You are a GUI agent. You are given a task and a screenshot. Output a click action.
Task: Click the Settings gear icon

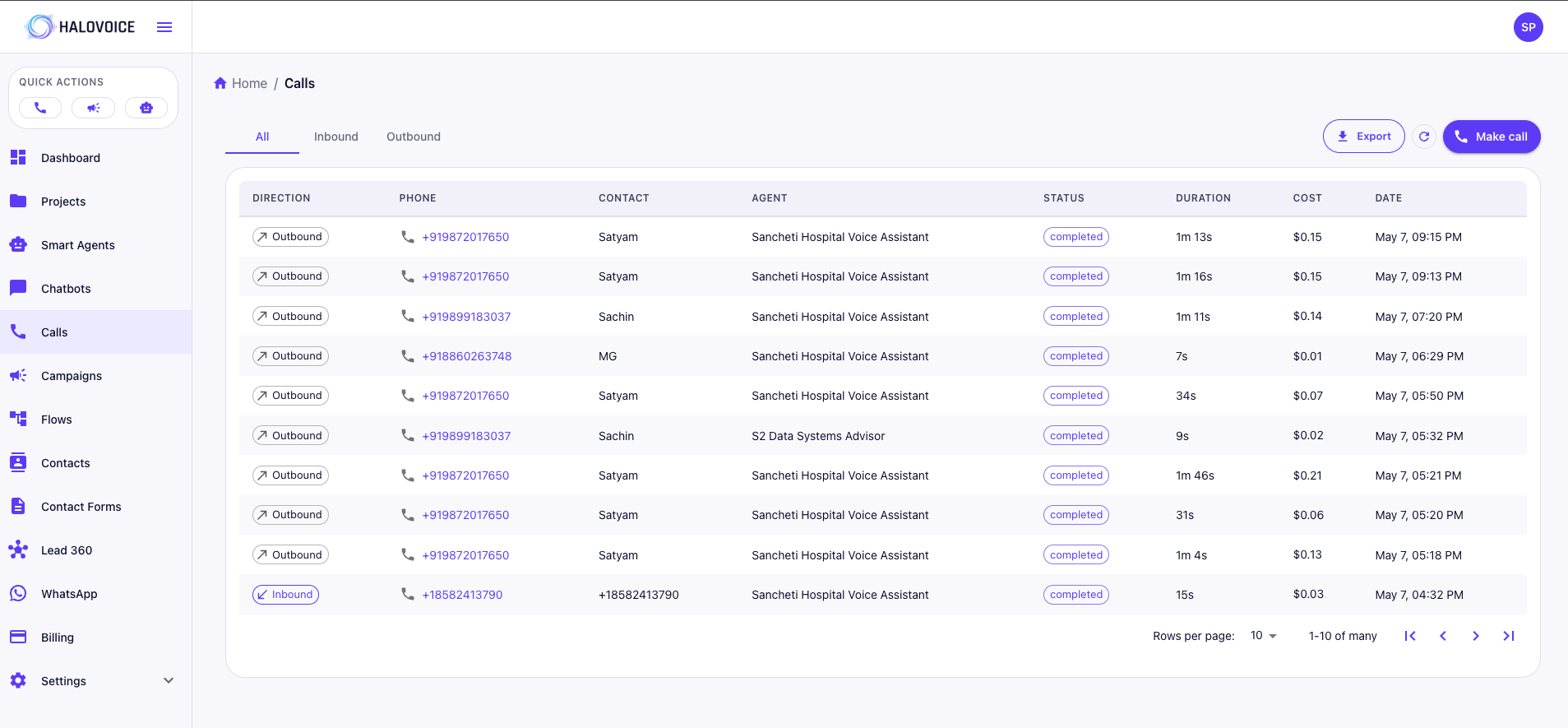tap(18, 680)
